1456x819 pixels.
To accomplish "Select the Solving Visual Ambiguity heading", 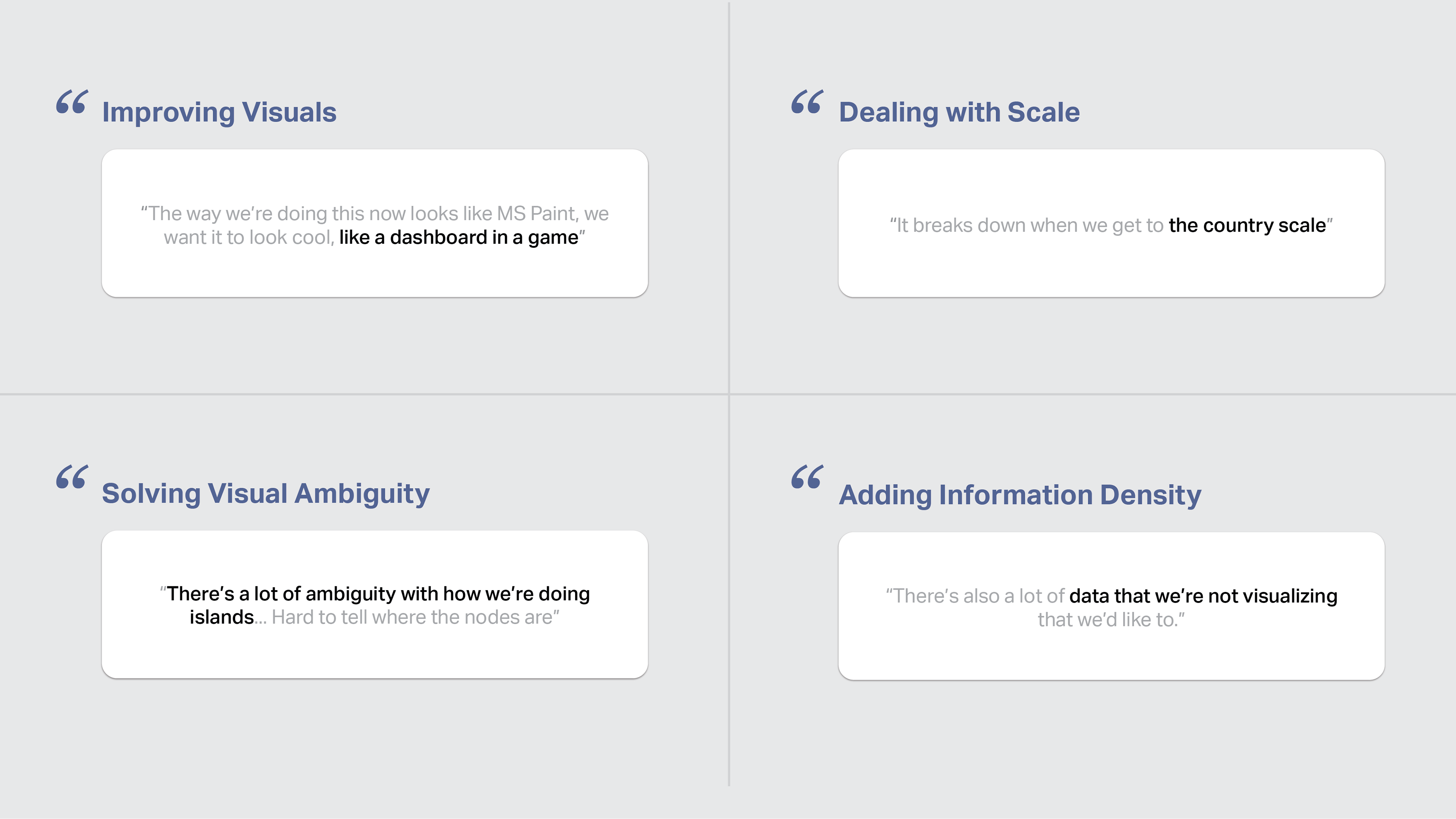I will click(266, 494).
